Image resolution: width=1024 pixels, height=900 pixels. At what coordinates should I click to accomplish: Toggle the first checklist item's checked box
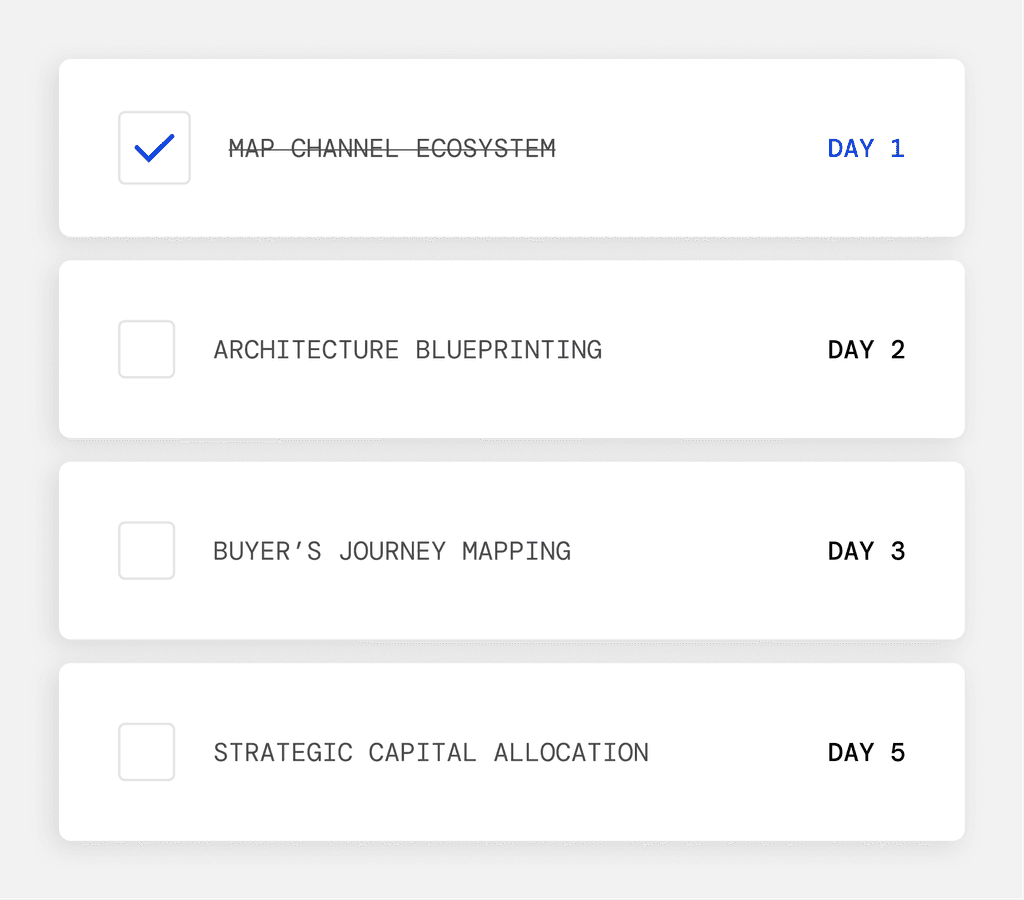(154, 148)
